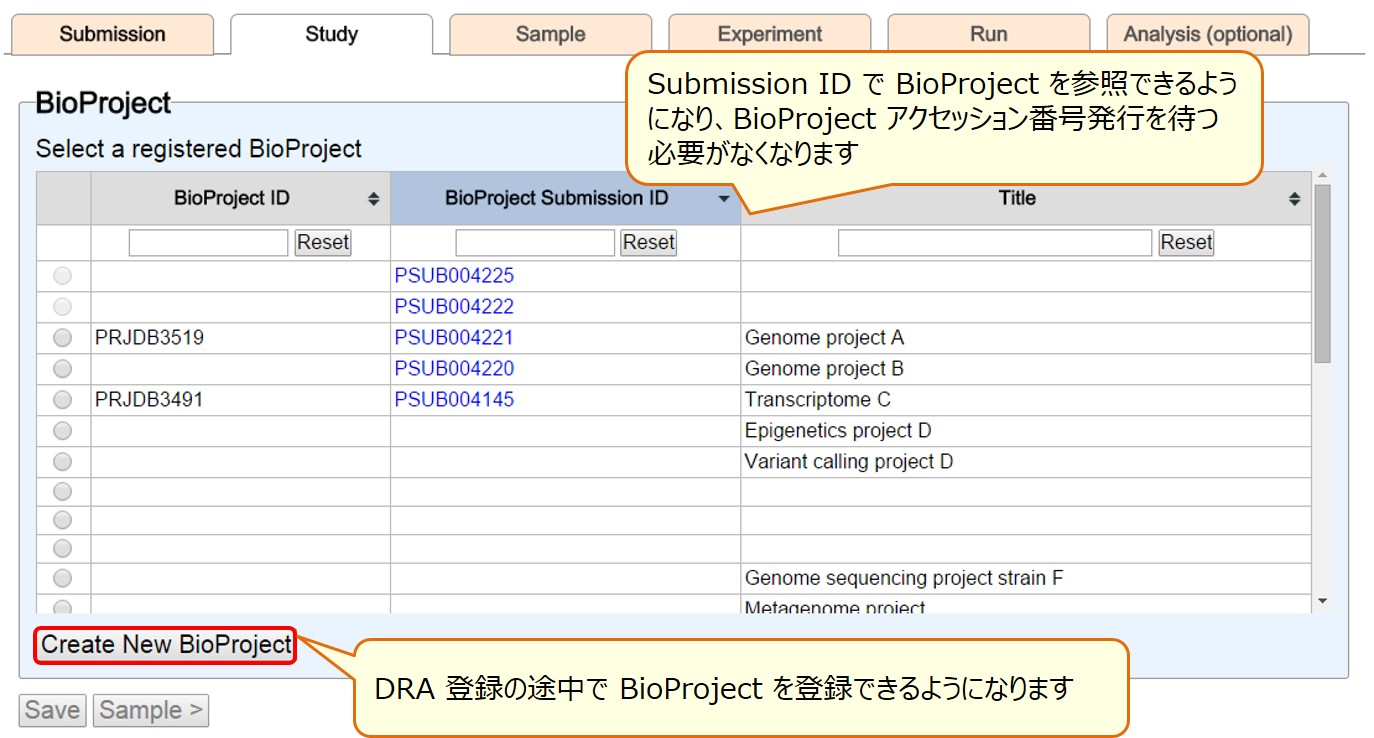Sort by the Title column arrows
Image resolution: width=1374 pixels, height=738 pixels.
1295,200
